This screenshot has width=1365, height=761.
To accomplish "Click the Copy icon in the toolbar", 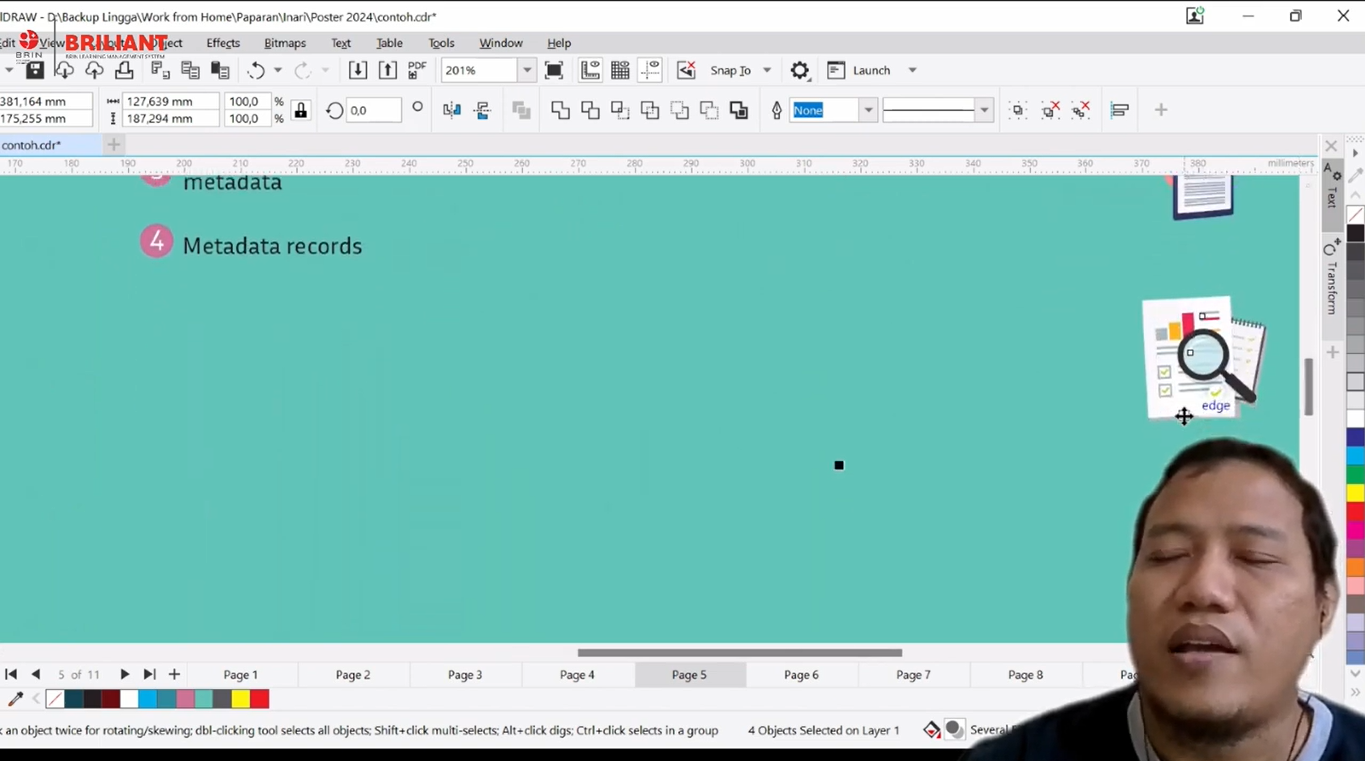I will (x=190, y=70).
